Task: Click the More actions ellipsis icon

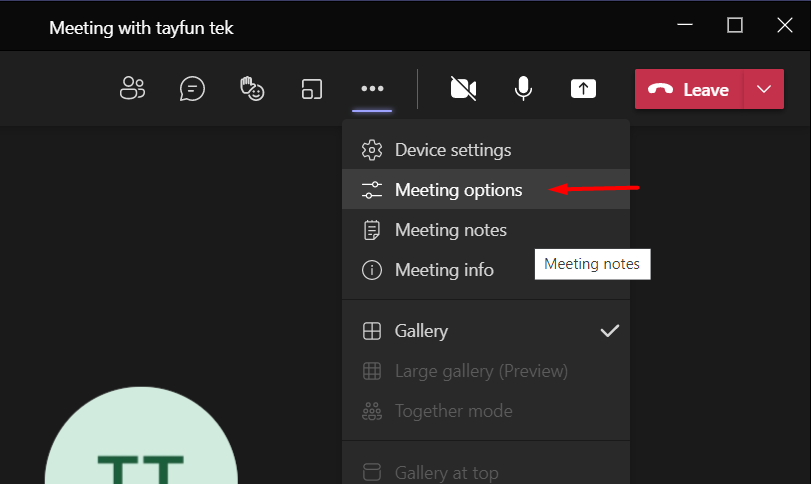Action: 372,89
